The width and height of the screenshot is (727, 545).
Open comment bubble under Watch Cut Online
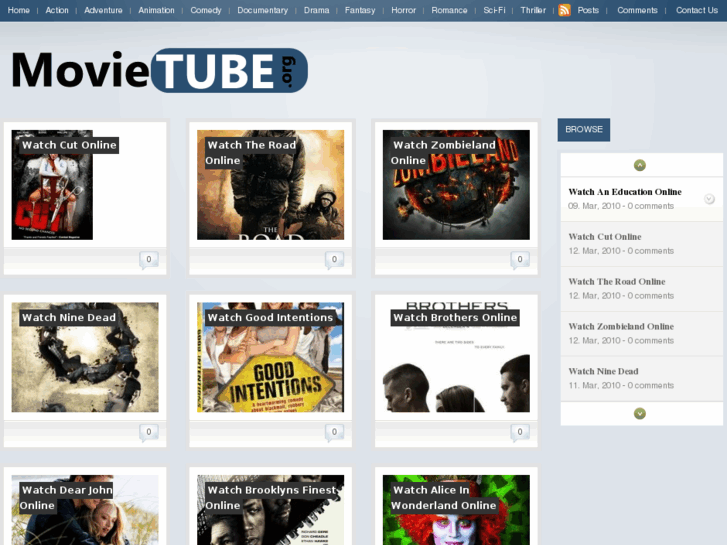point(149,260)
